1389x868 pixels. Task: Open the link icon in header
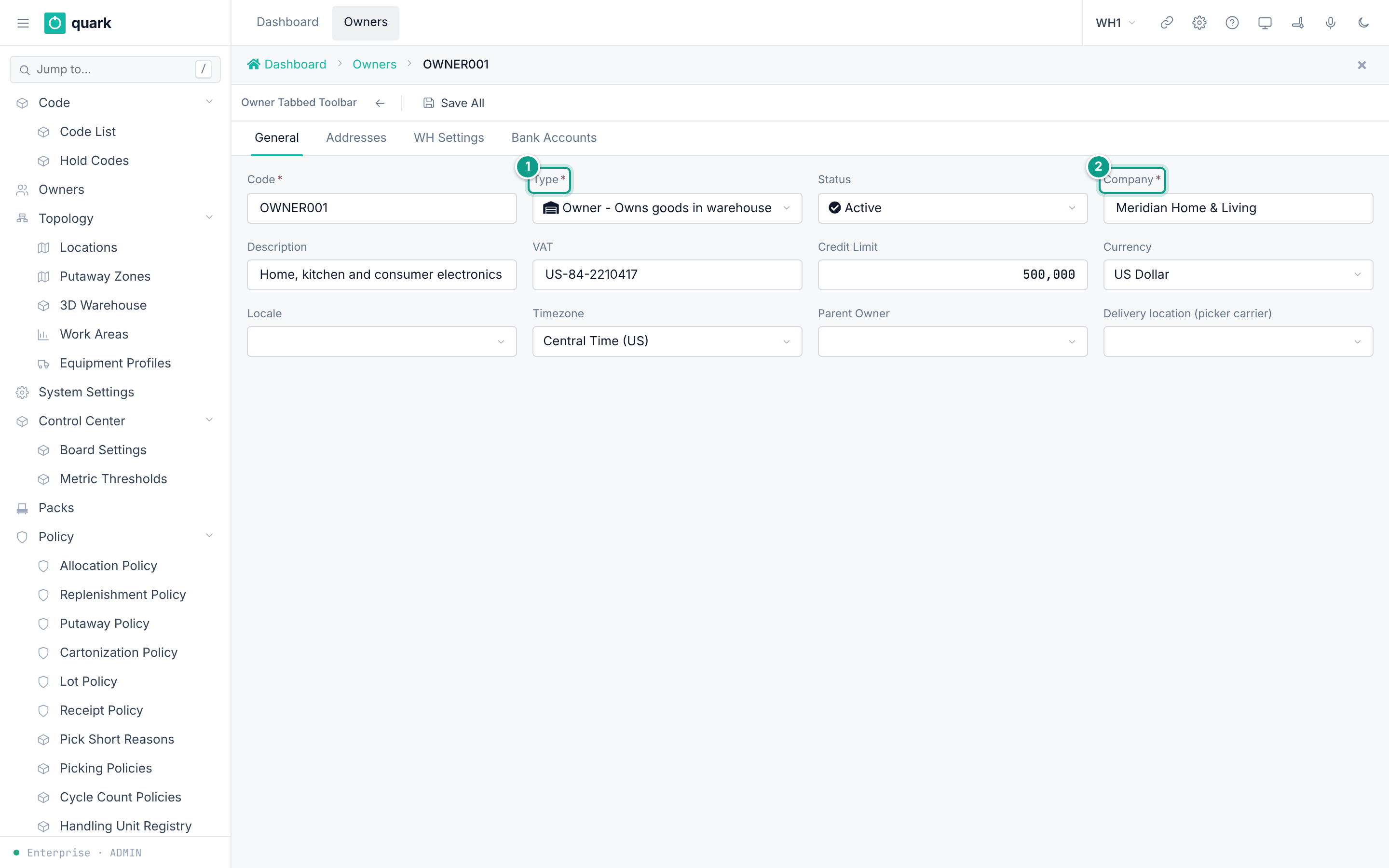(1166, 23)
